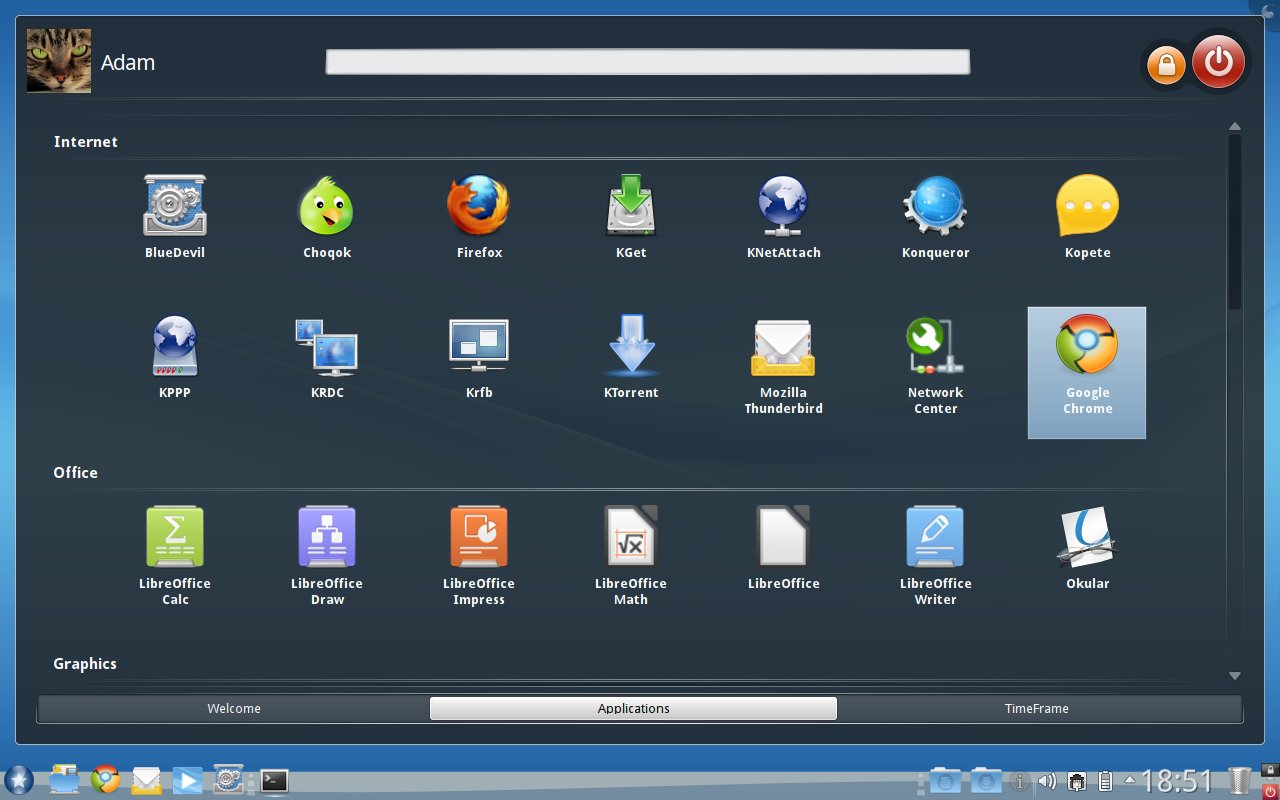1280x800 pixels.
Task: Open the mail client from the taskbar
Action: [x=147, y=779]
